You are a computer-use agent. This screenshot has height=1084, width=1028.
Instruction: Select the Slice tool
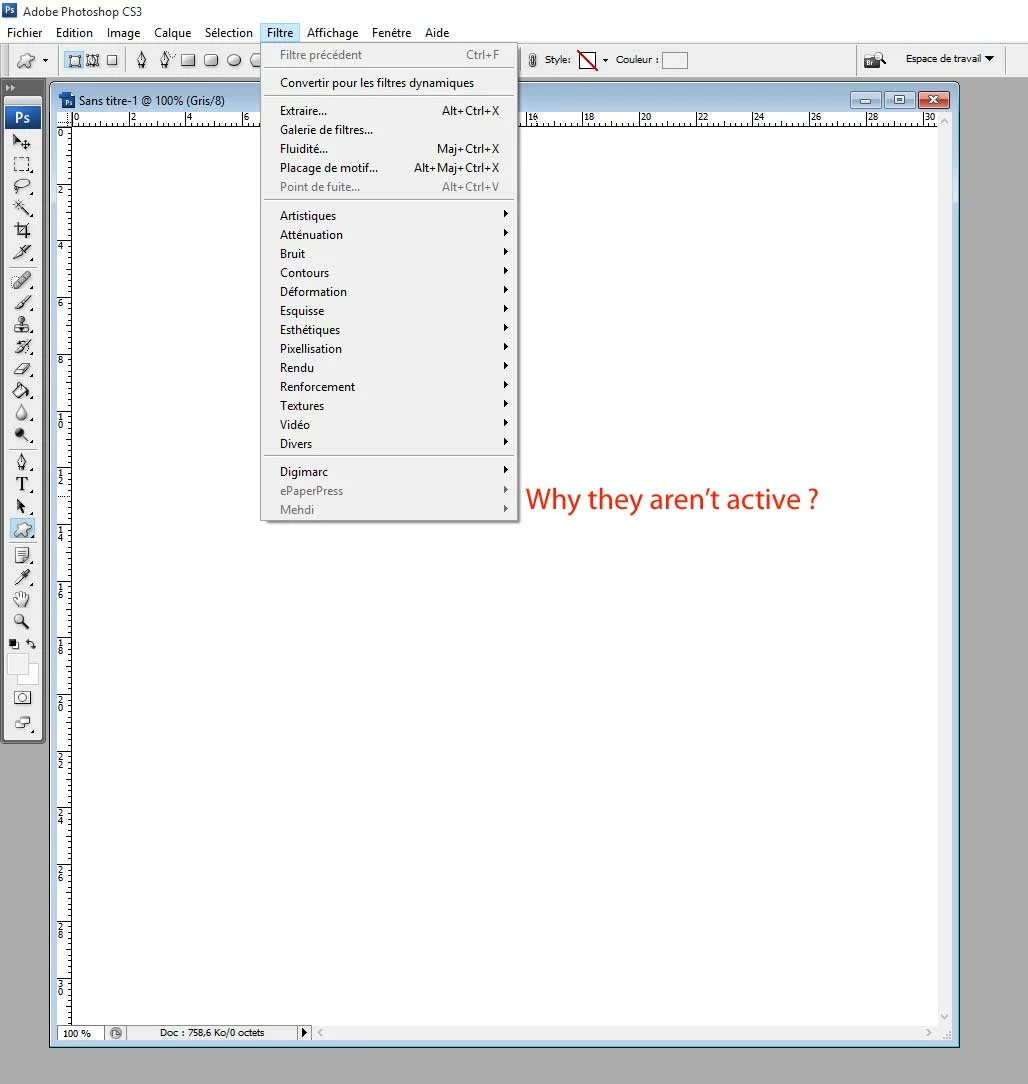22,252
